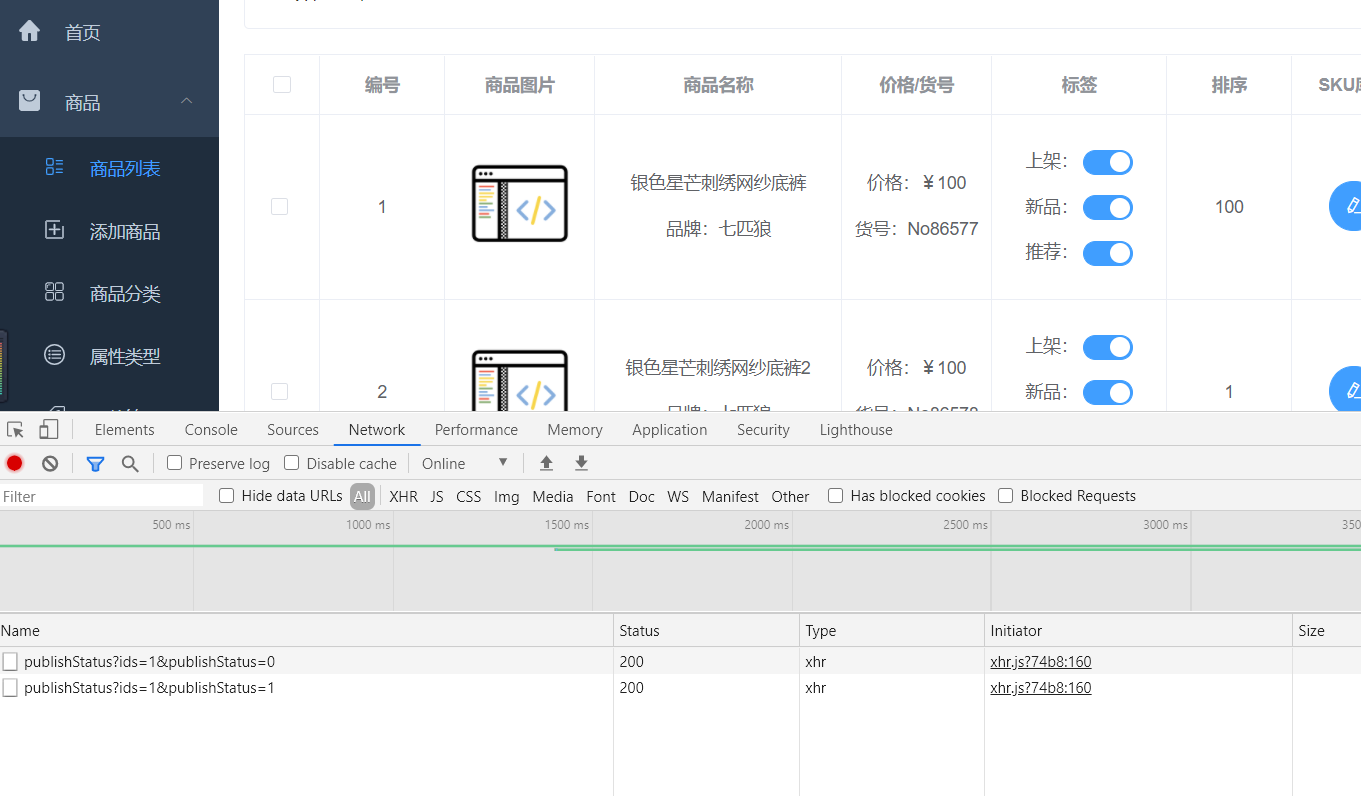Select the publishStatus=1 network request

pyautogui.click(x=149, y=688)
